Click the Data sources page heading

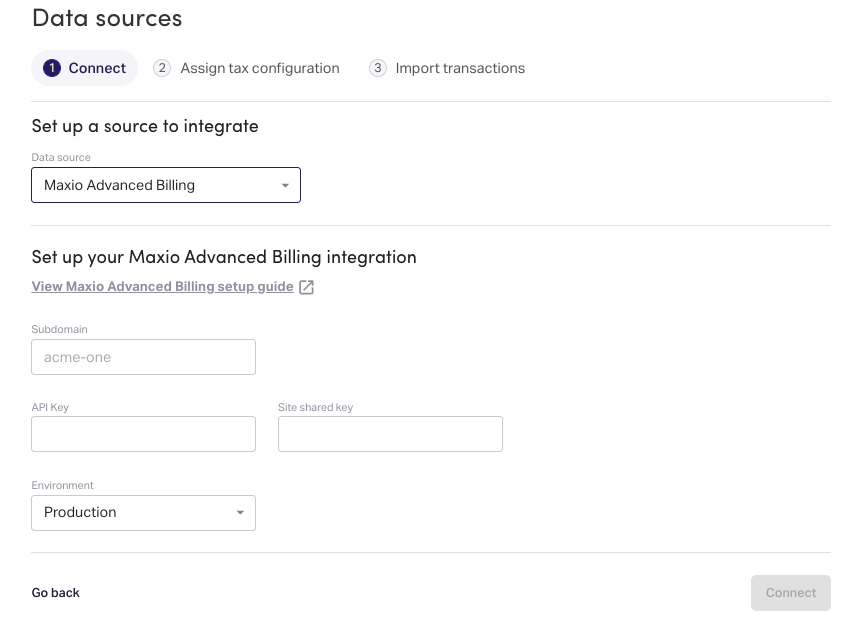coord(107,18)
